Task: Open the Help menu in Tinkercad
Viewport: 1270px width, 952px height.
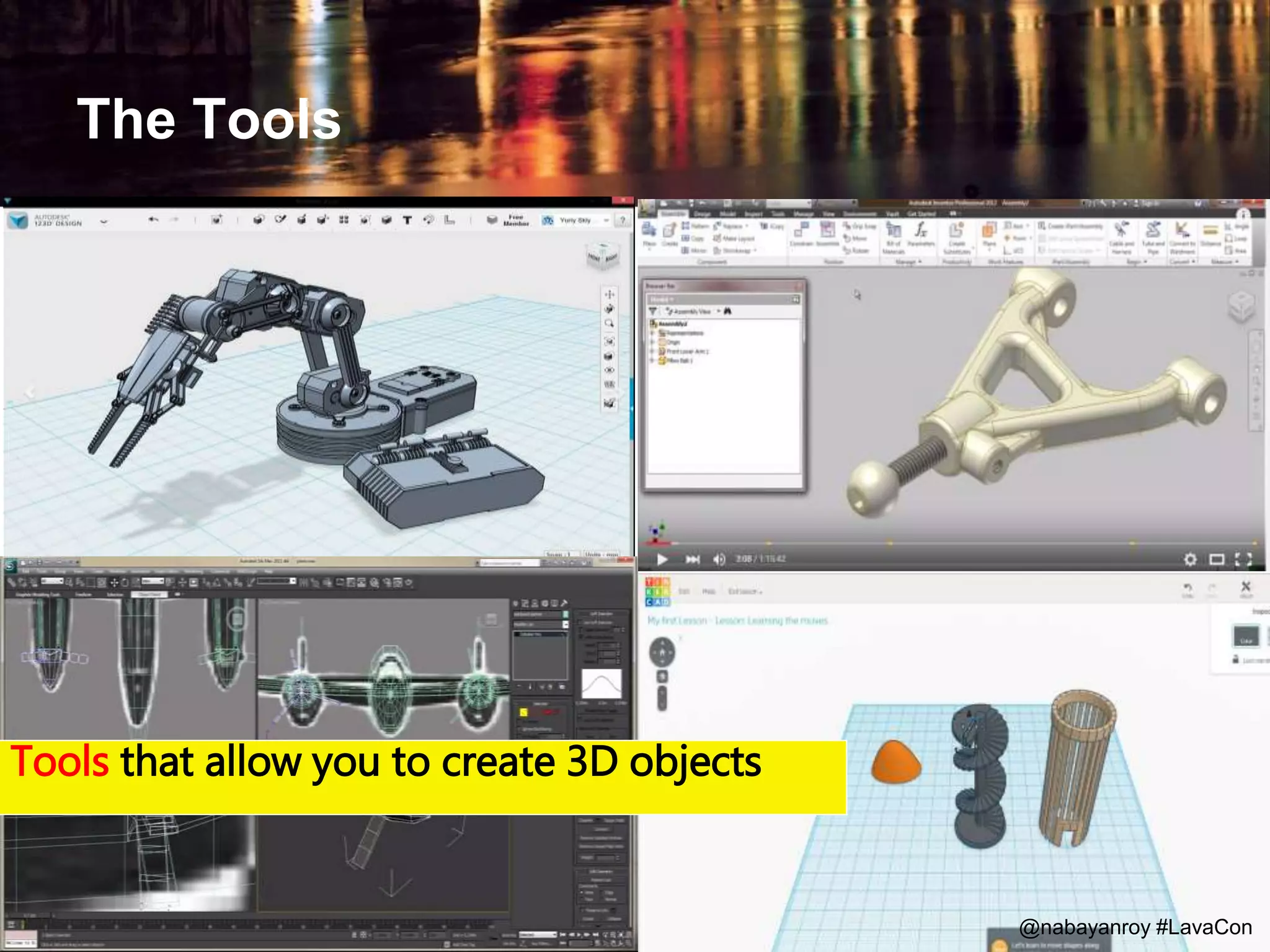Action: [709, 591]
